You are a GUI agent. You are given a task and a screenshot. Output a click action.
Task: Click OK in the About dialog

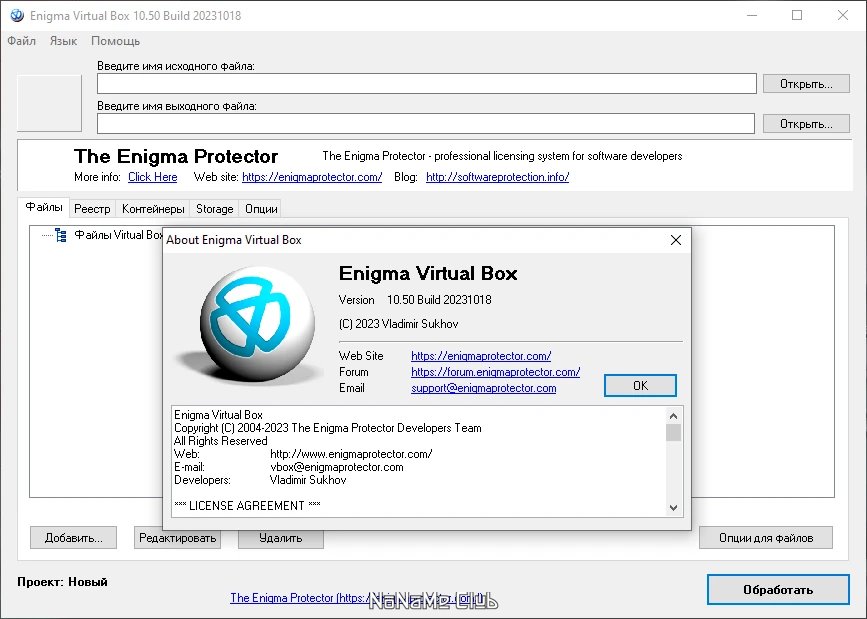click(x=640, y=386)
